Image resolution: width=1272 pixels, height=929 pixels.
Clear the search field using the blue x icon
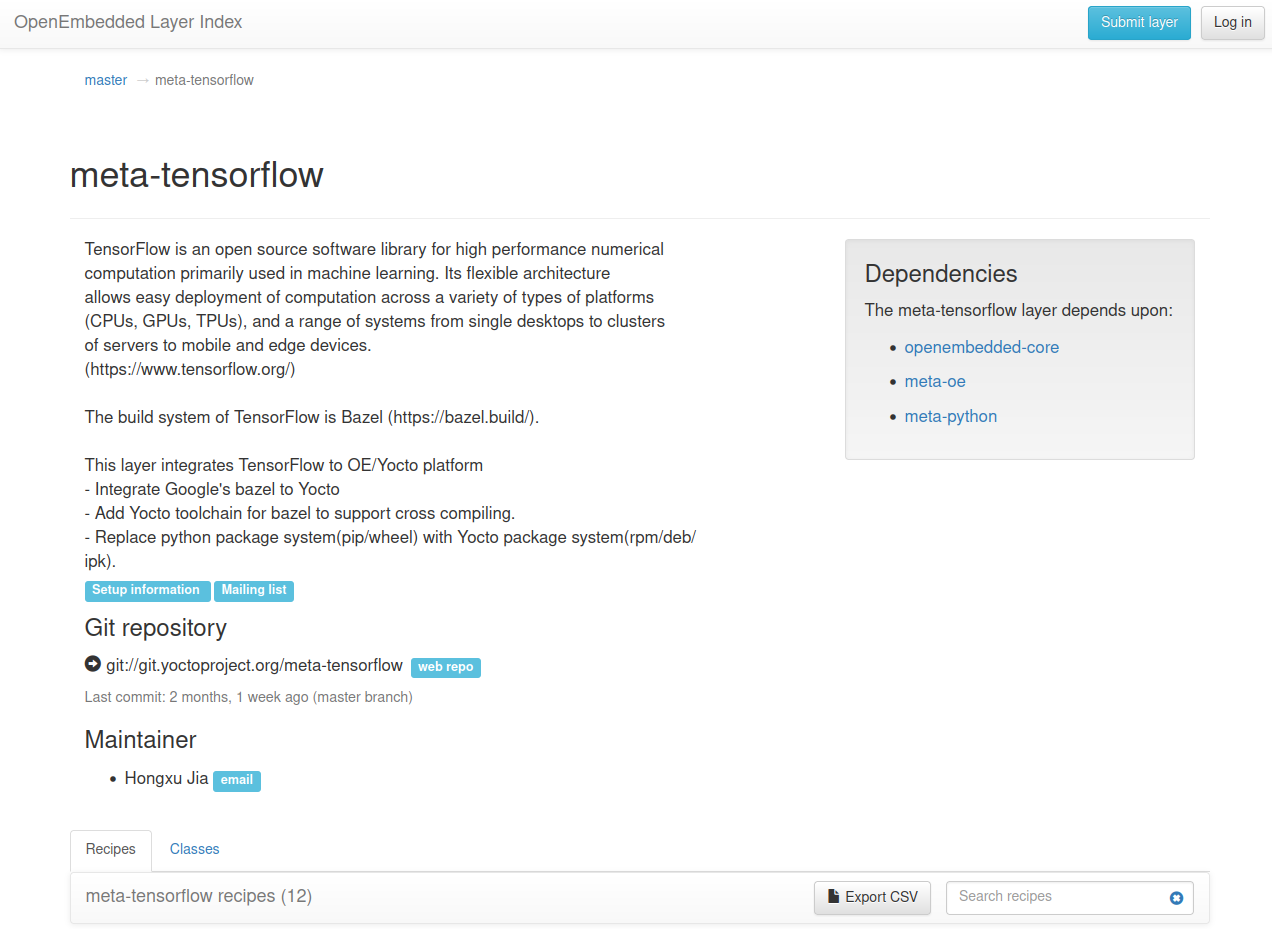click(x=1175, y=897)
